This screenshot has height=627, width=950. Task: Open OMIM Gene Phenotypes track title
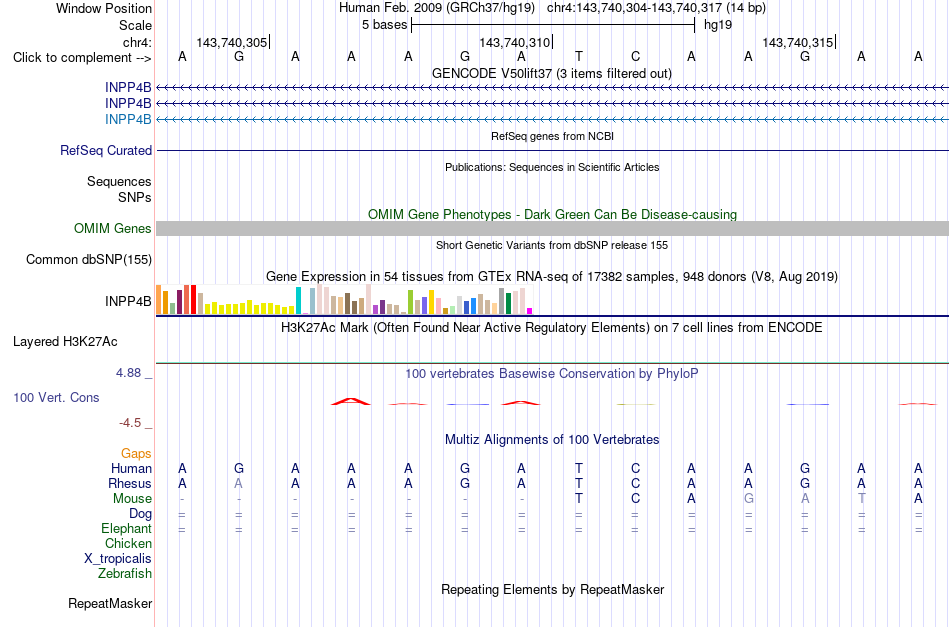[x=552, y=214]
